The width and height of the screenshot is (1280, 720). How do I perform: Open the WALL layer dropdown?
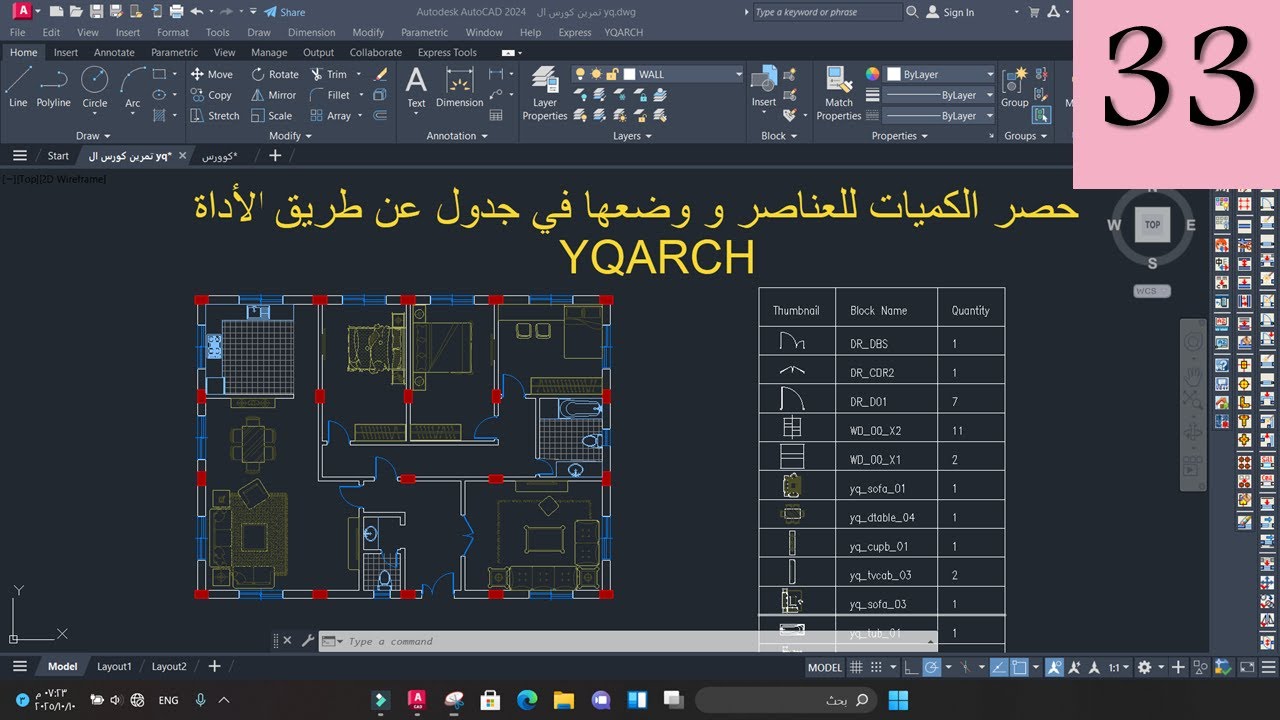pyautogui.click(x=738, y=74)
